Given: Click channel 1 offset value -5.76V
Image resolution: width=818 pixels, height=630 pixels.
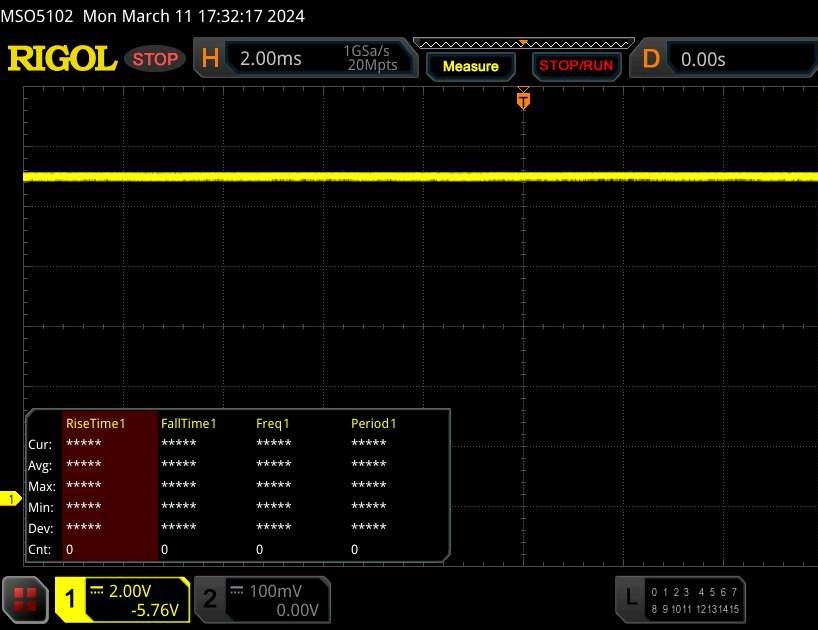Looking at the screenshot, I should tap(155, 610).
